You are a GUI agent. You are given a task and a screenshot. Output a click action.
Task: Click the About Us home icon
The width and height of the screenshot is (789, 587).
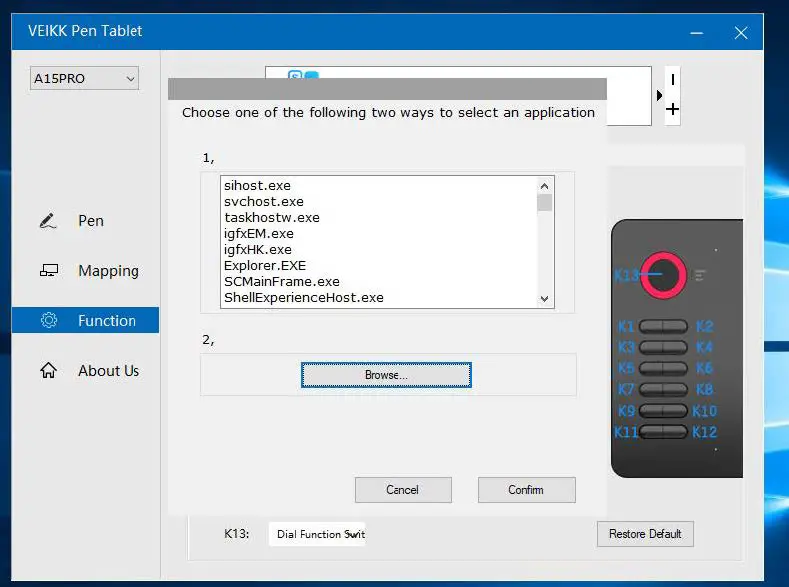[48, 371]
